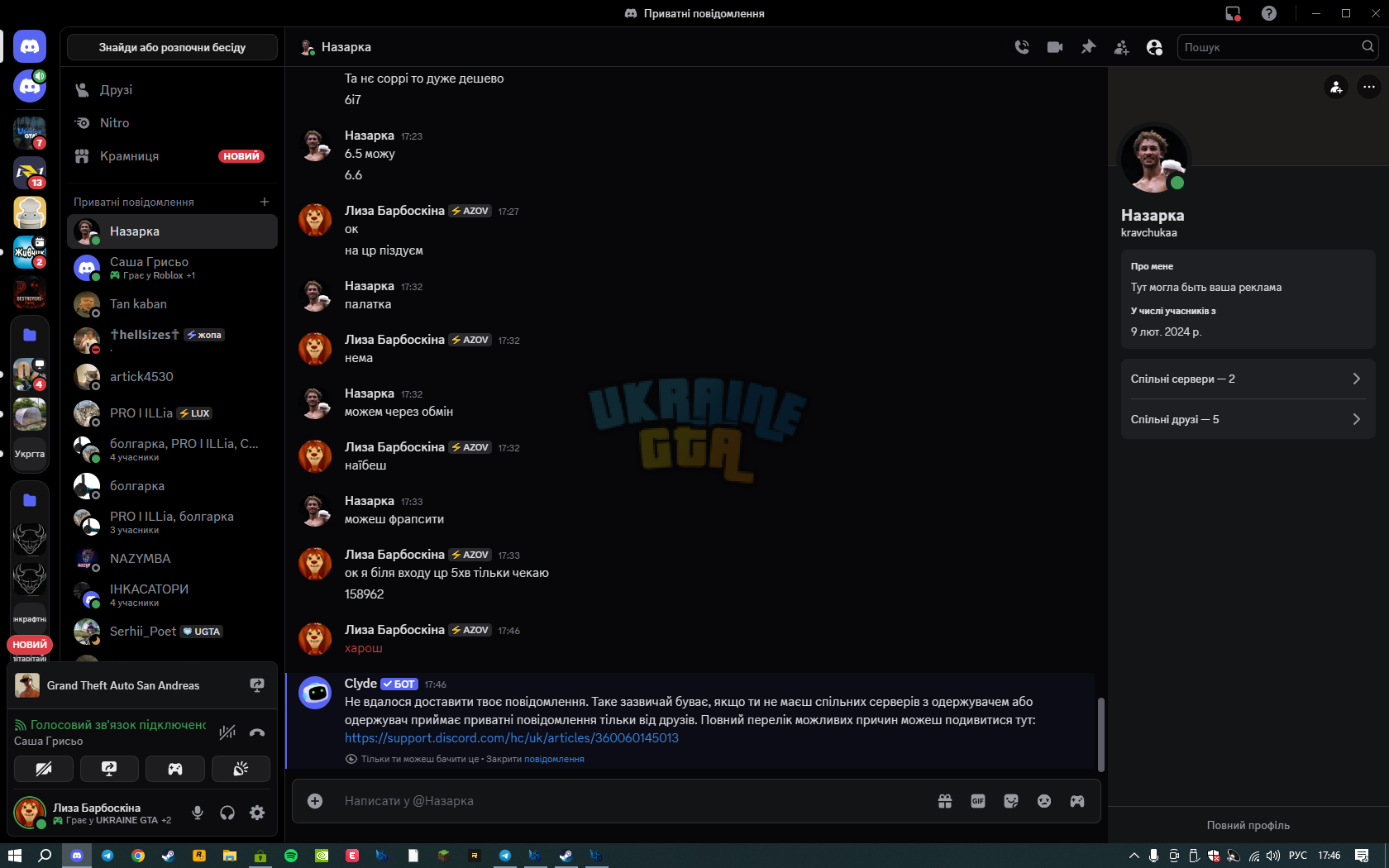Open Chrome from the taskbar
The image size is (1389, 868).
point(138,856)
